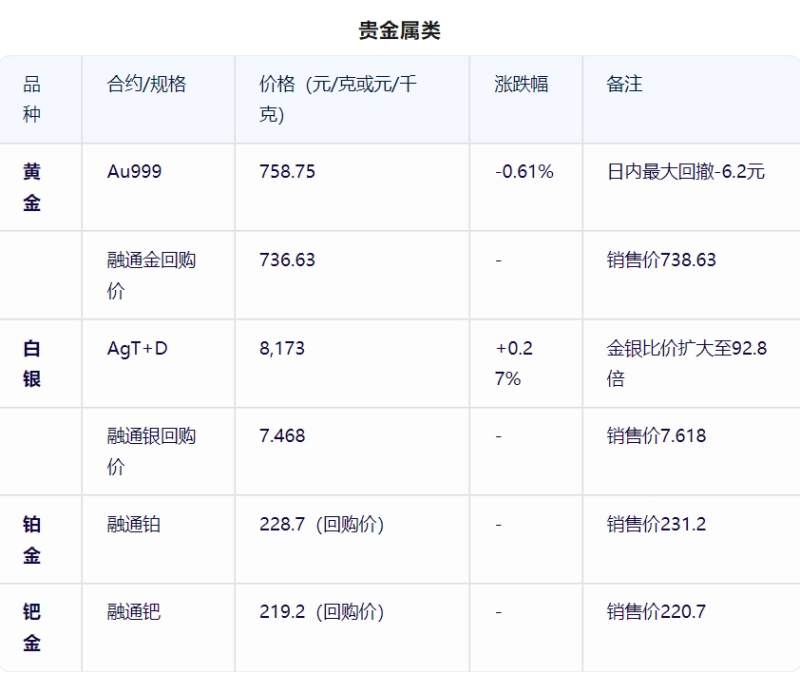Select the note 日内最大回撤-6.2元
The height and width of the screenshot is (674, 800).
tap(686, 171)
